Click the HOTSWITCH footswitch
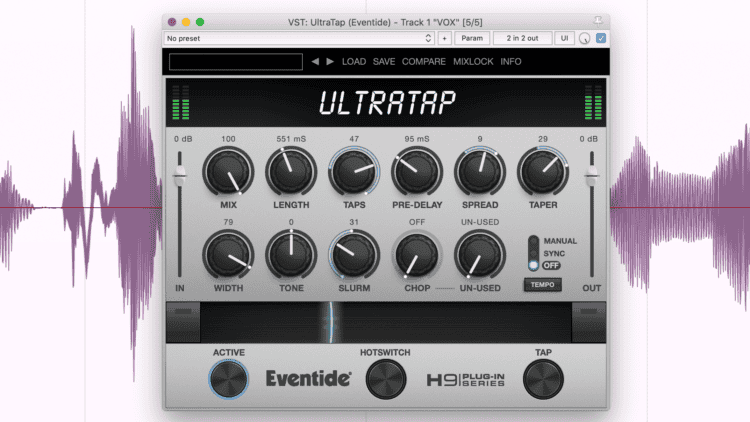 (x=386, y=379)
